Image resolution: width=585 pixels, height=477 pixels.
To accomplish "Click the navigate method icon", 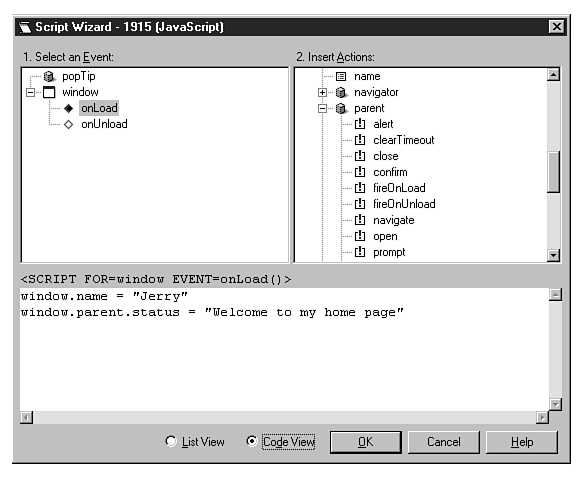I will pos(360,220).
